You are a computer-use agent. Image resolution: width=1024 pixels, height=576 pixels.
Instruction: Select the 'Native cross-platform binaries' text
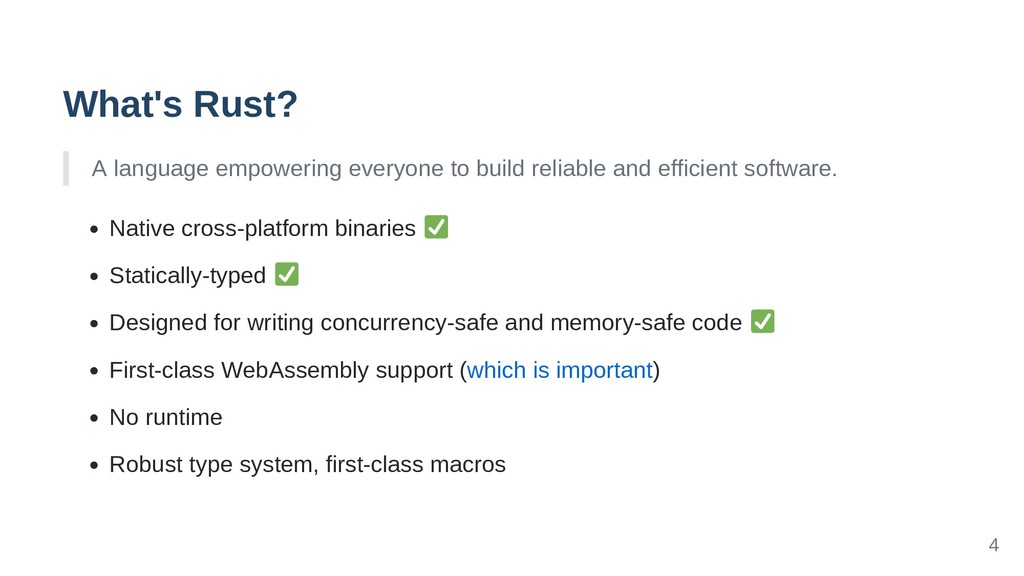tap(263, 229)
